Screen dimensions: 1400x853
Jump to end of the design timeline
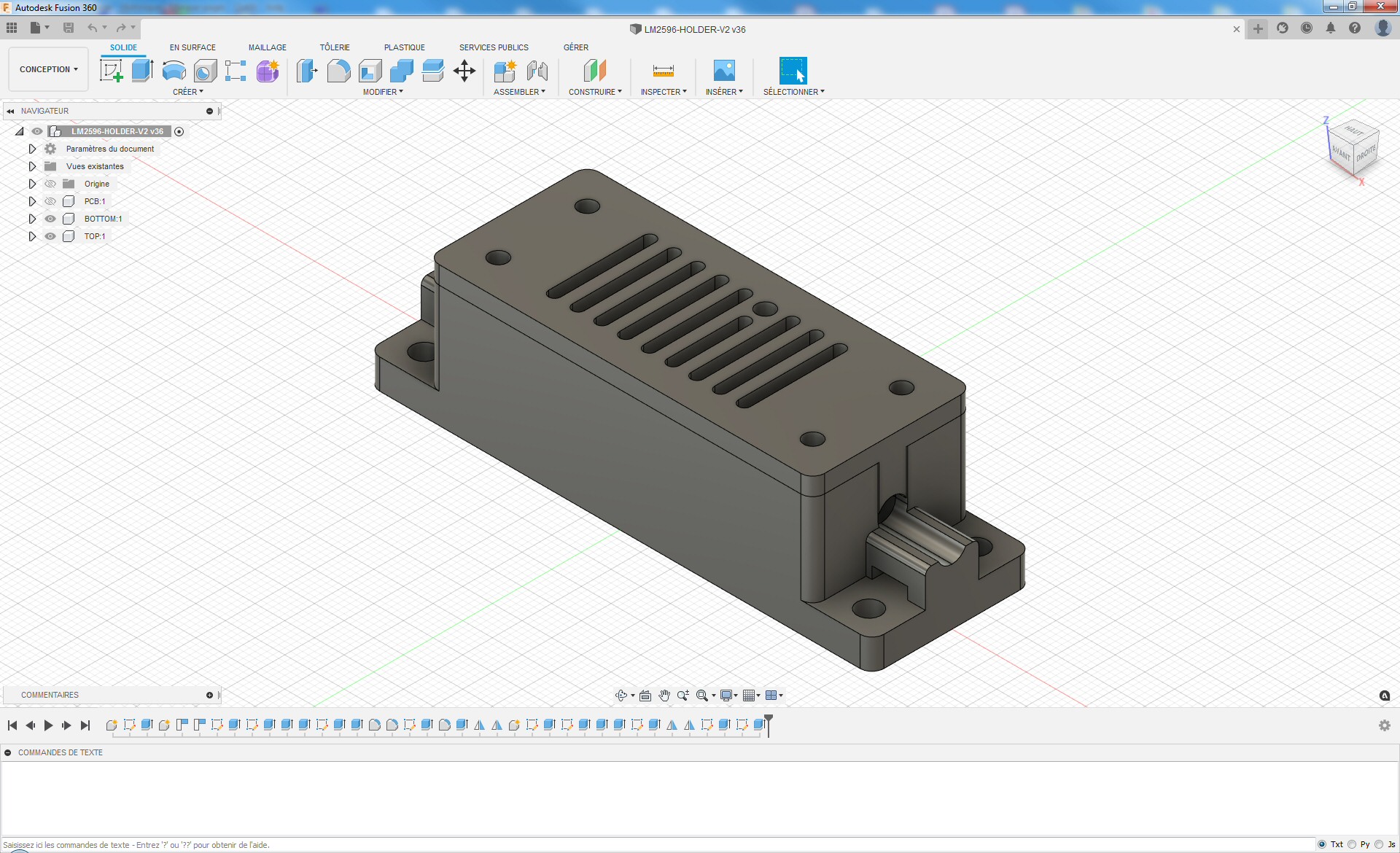pos(85,725)
